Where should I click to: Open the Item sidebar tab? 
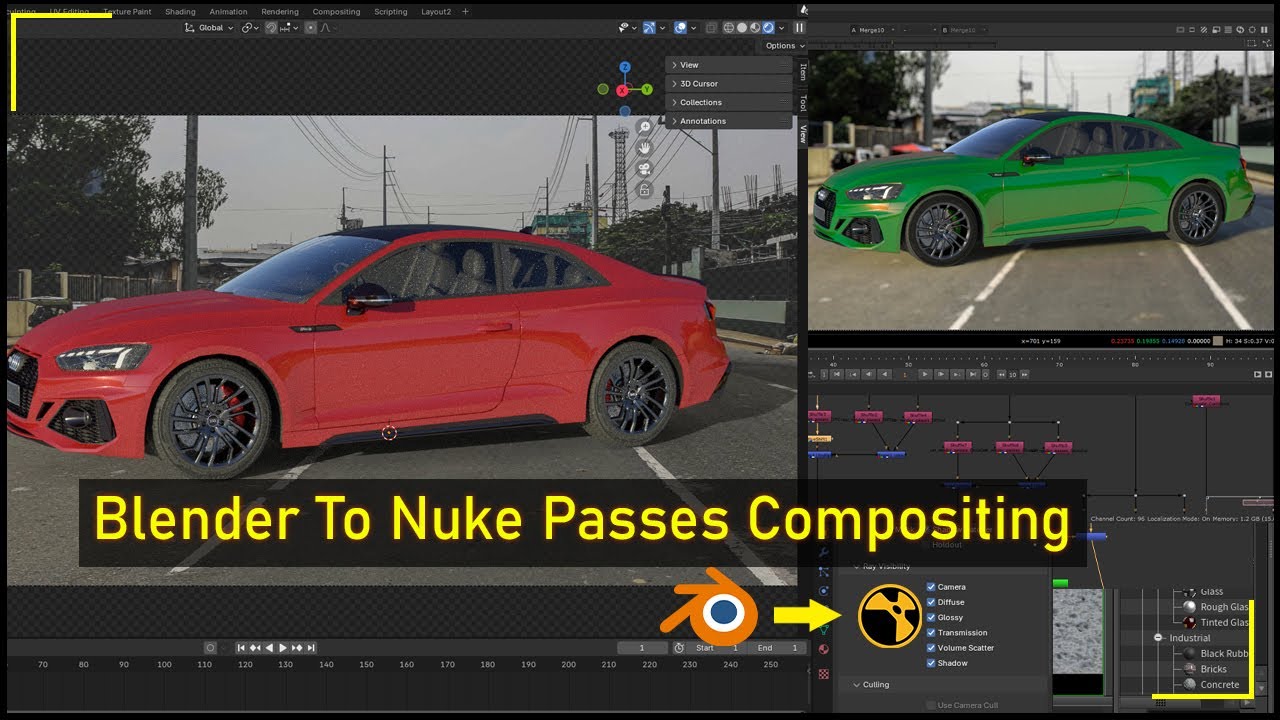pos(802,71)
